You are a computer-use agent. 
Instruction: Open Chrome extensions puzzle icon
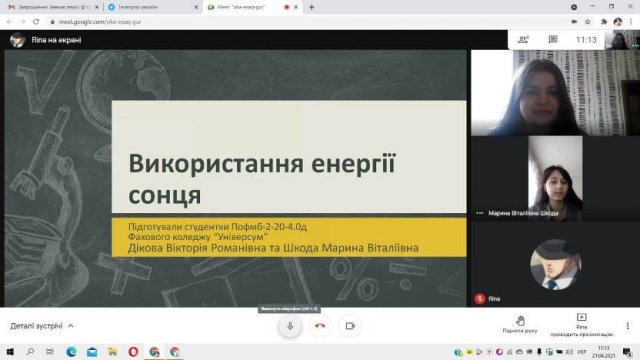coord(604,22)
